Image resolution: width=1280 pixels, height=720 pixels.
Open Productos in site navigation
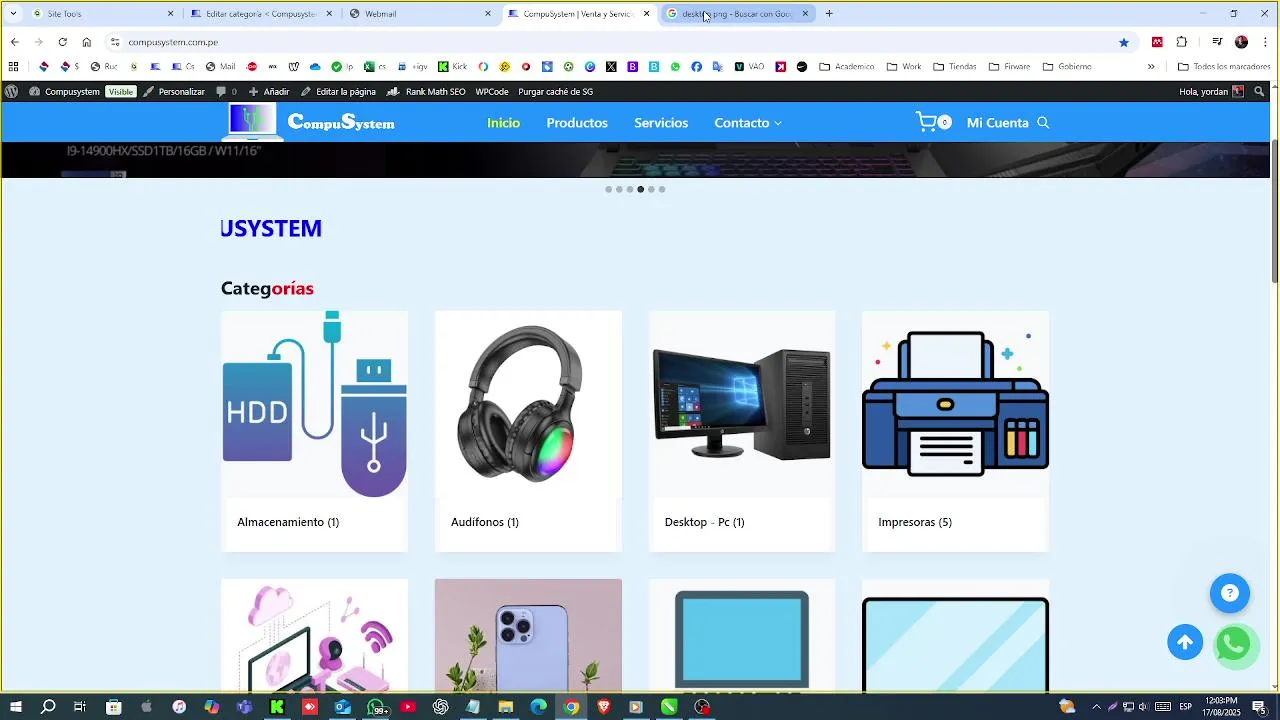point(577,123)
